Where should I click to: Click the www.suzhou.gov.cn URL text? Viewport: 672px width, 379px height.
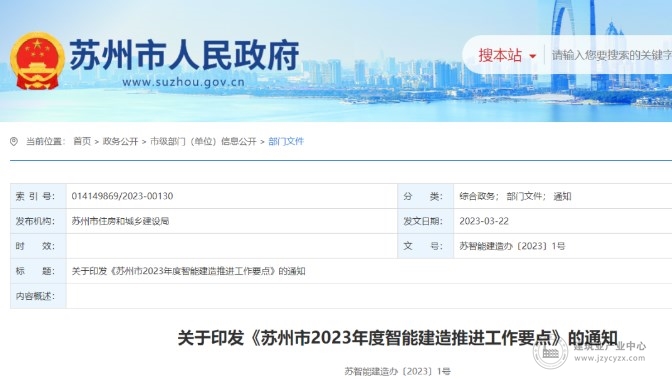pyautogui.click(x=183, y=82)
